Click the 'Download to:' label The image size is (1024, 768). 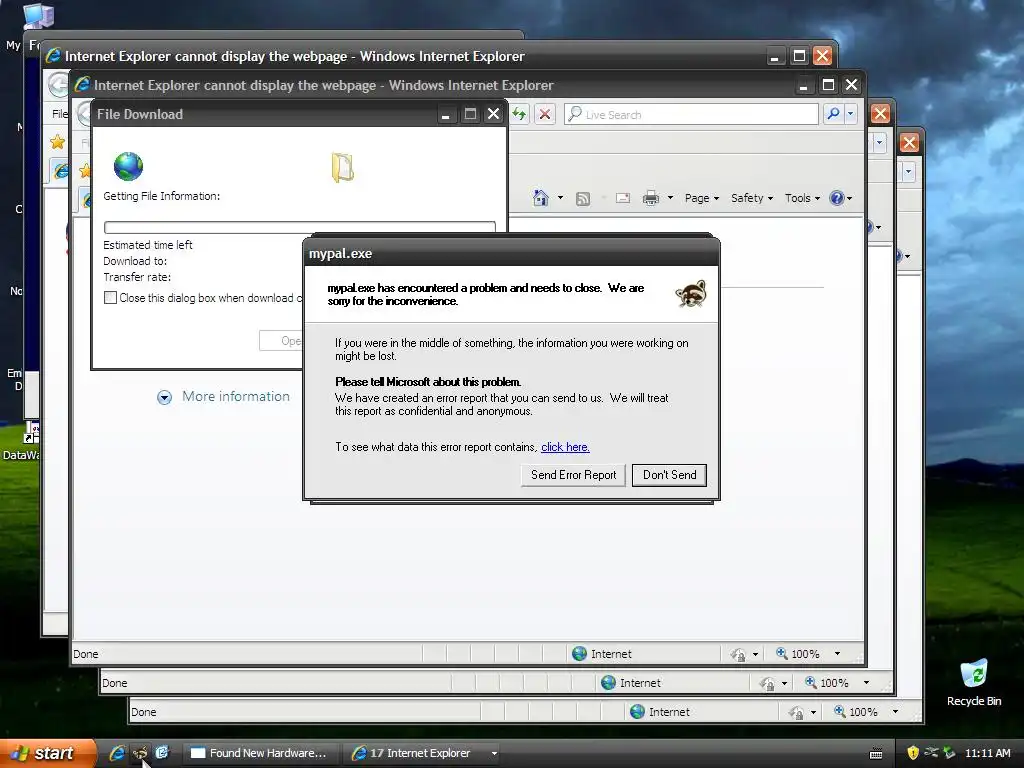pos(135,261)
